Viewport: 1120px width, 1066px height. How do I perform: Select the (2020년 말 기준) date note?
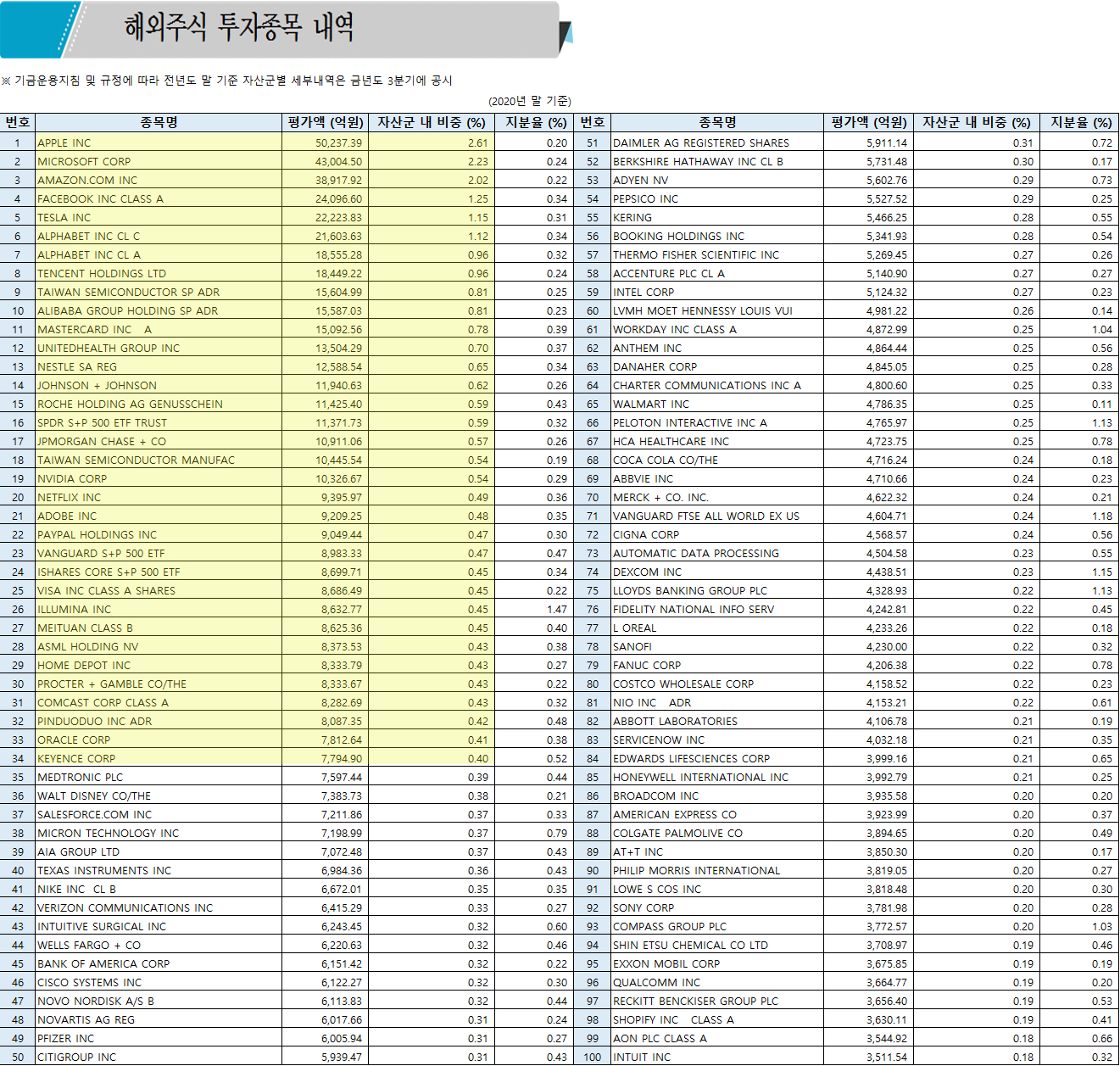pyautogui.click(x=530, y=101)
